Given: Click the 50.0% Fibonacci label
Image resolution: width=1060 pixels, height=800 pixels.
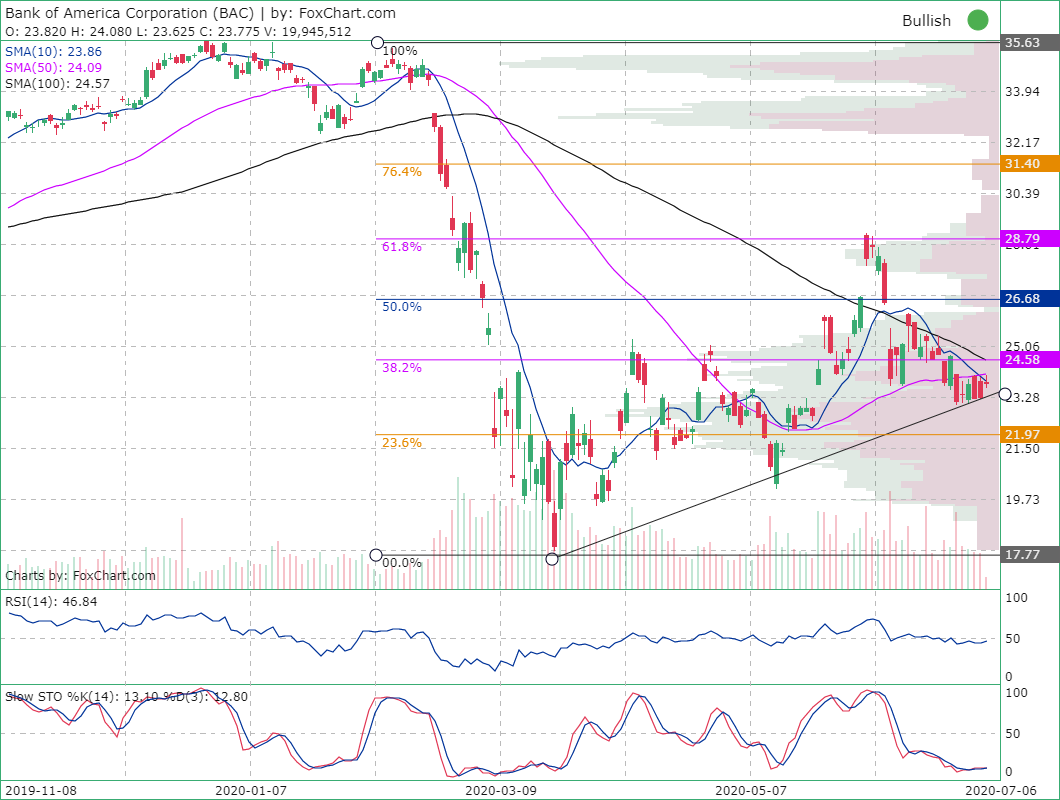Looking at the screenshot, I should 402,307.
